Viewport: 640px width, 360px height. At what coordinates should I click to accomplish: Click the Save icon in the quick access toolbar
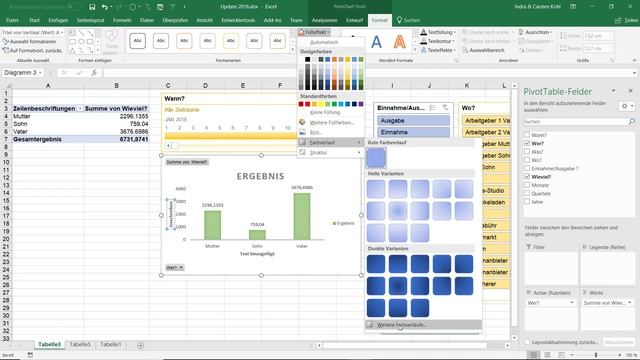tap(92, 7)
